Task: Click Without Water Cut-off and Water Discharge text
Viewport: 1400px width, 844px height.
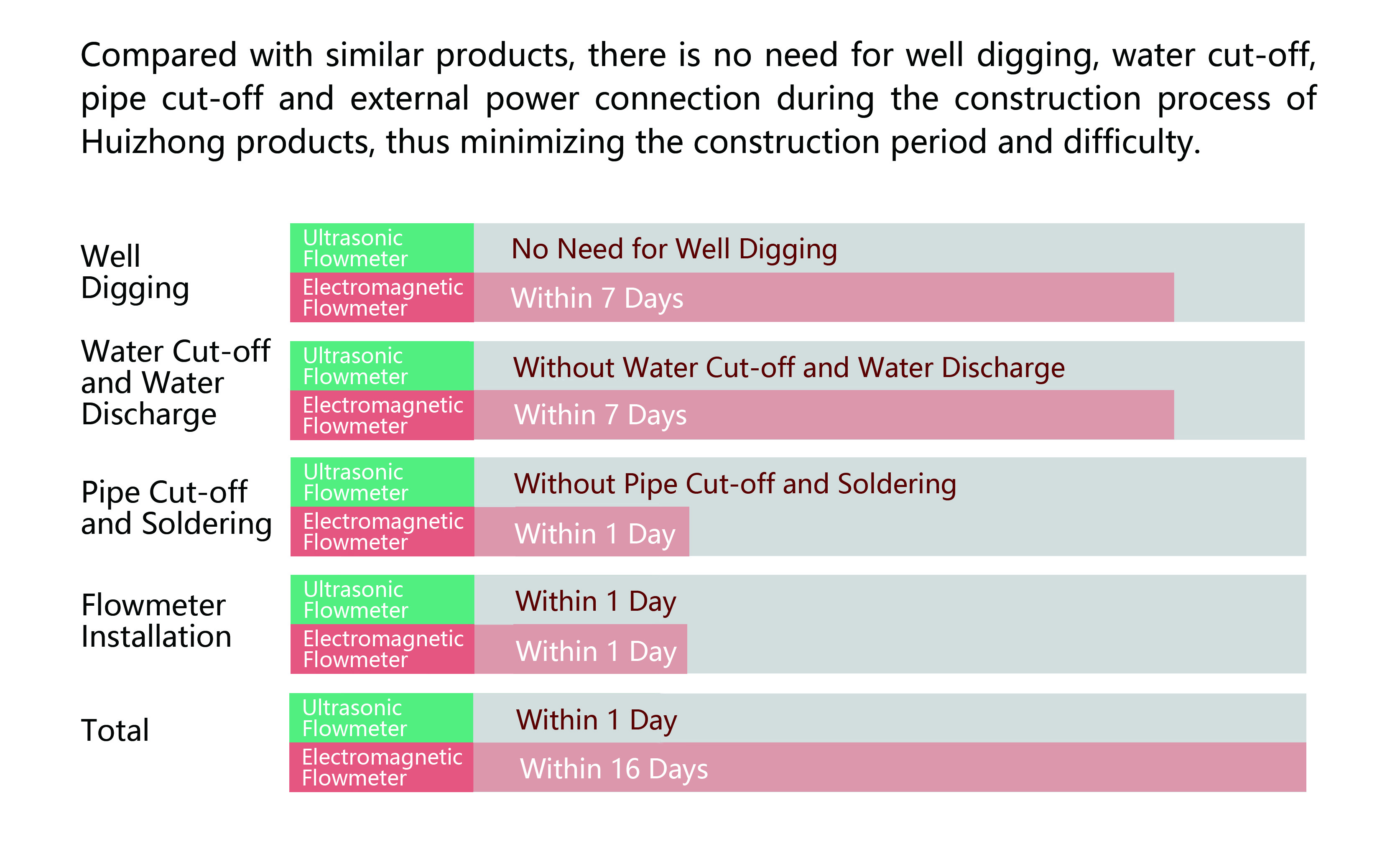Action: [789, 367]
